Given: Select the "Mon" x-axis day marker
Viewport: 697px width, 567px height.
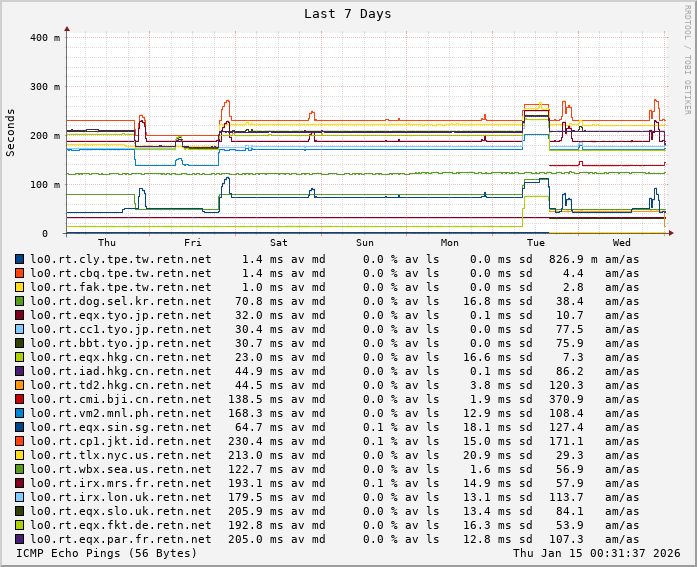Looking at the screenshot, I should 450,243.
